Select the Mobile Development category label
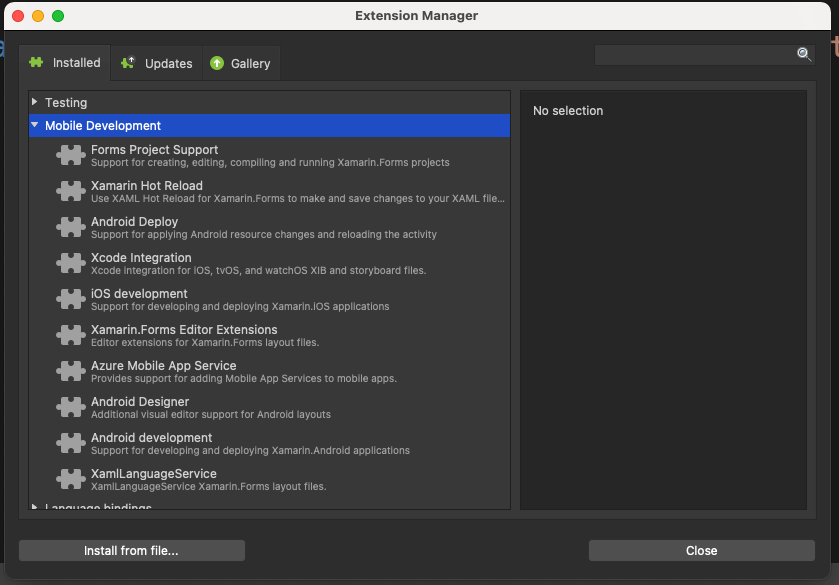 click(103, 125)
